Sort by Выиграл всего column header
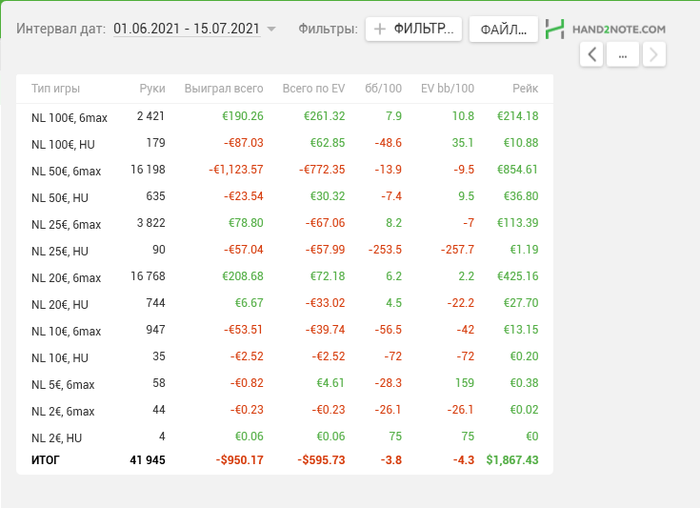Screen dimensions: 700x508 pos(224,89)
